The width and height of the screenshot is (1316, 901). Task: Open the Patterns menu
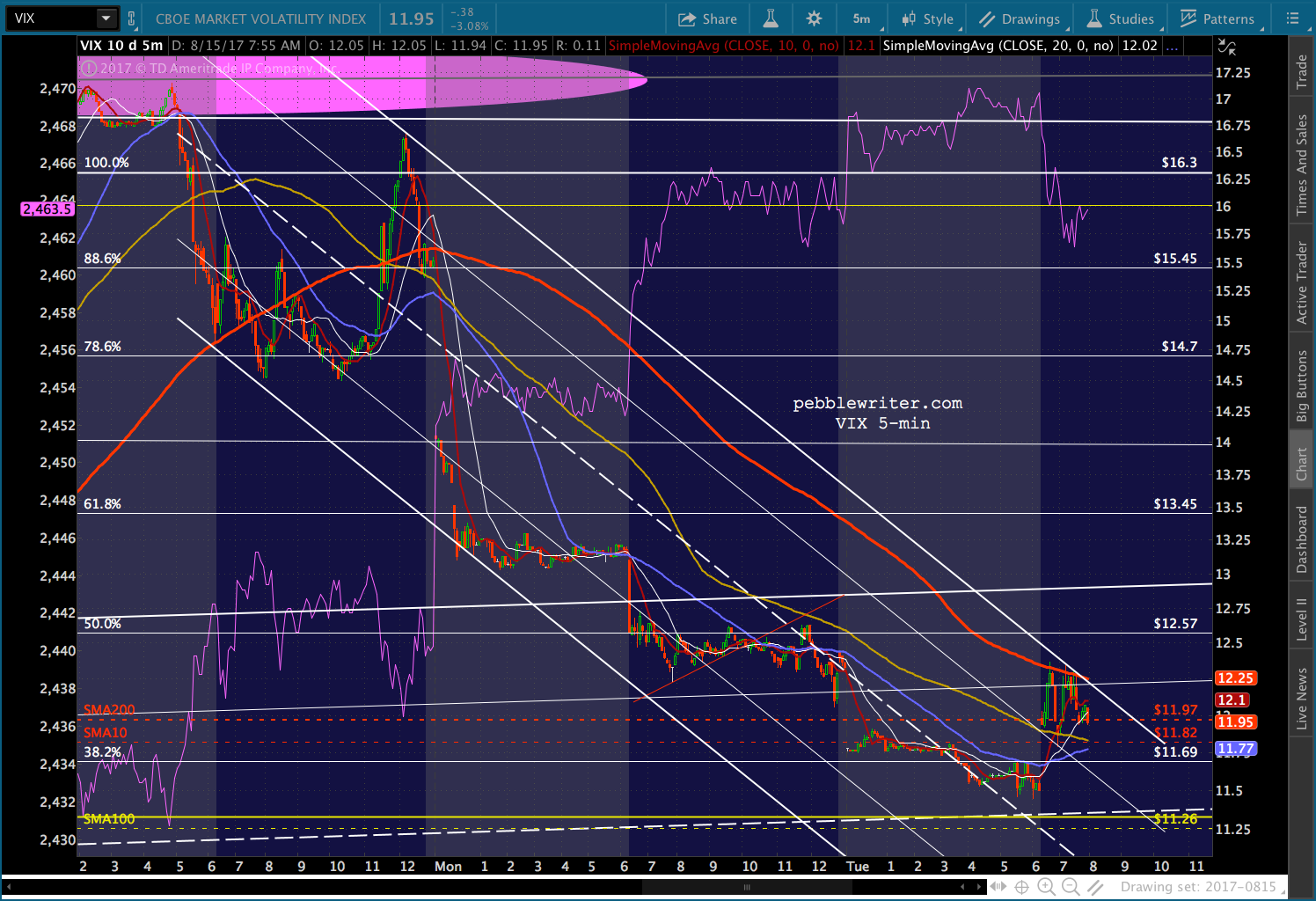click(x=1217, y=18)
